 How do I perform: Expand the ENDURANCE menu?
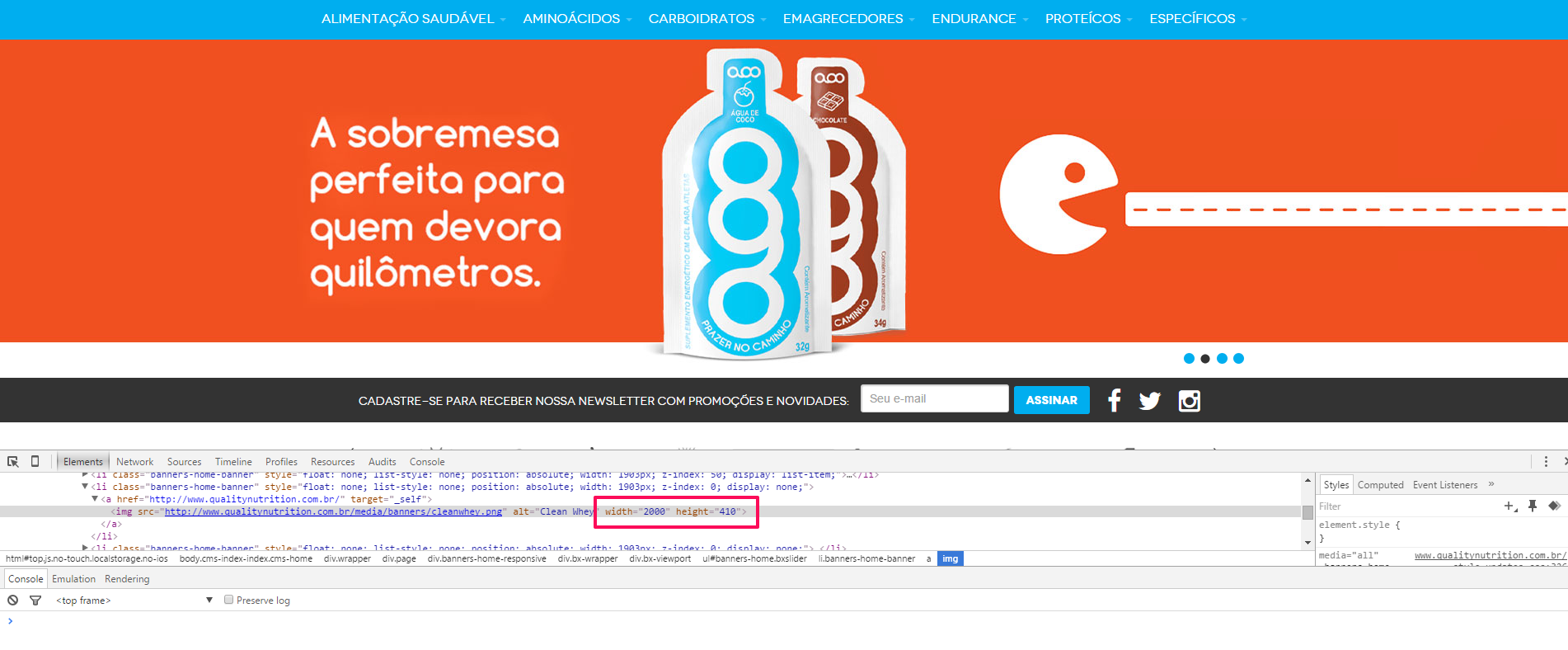pyautogui.click(x=980, y=18)
